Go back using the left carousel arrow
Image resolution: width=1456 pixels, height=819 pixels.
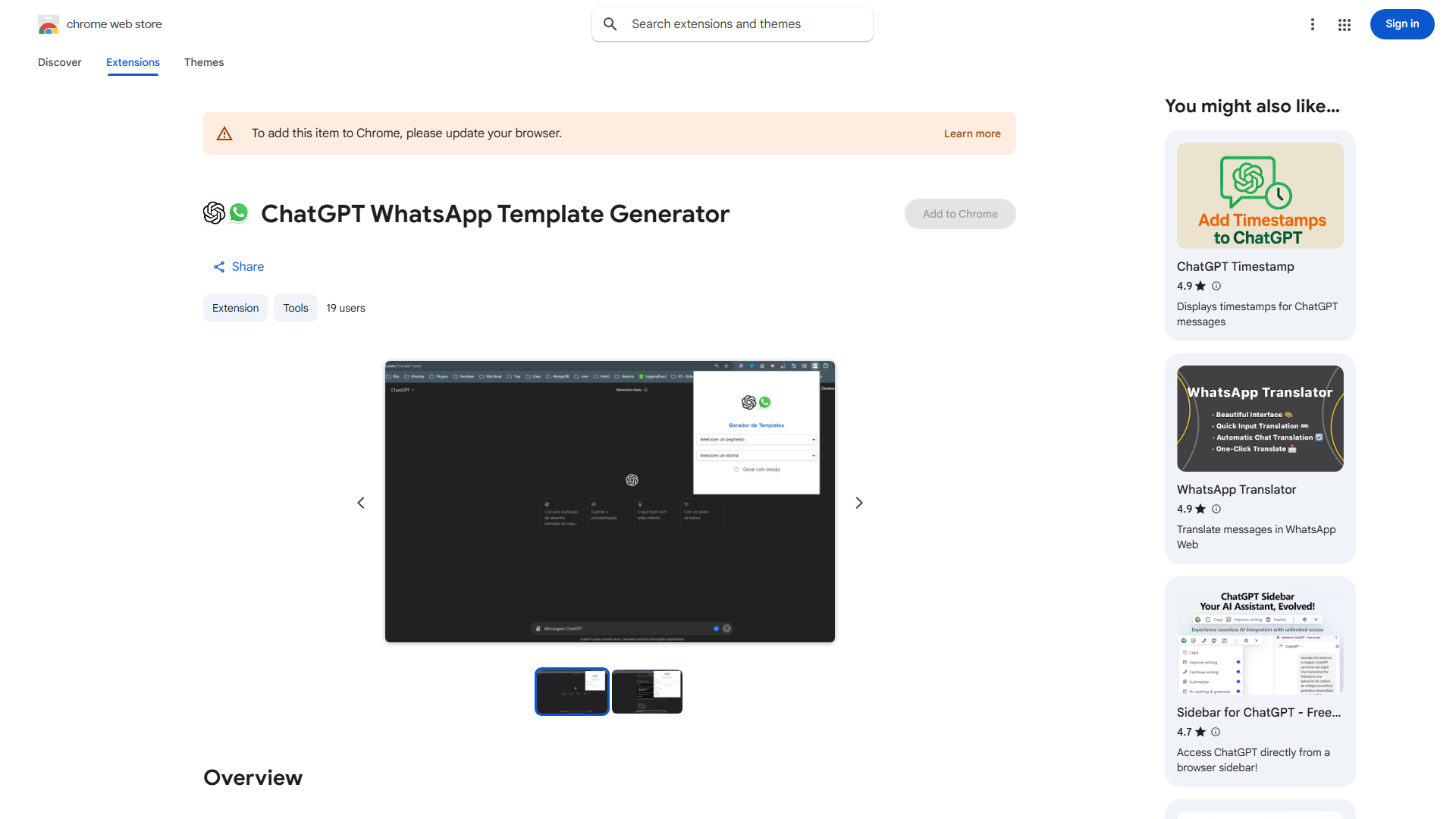360,502
